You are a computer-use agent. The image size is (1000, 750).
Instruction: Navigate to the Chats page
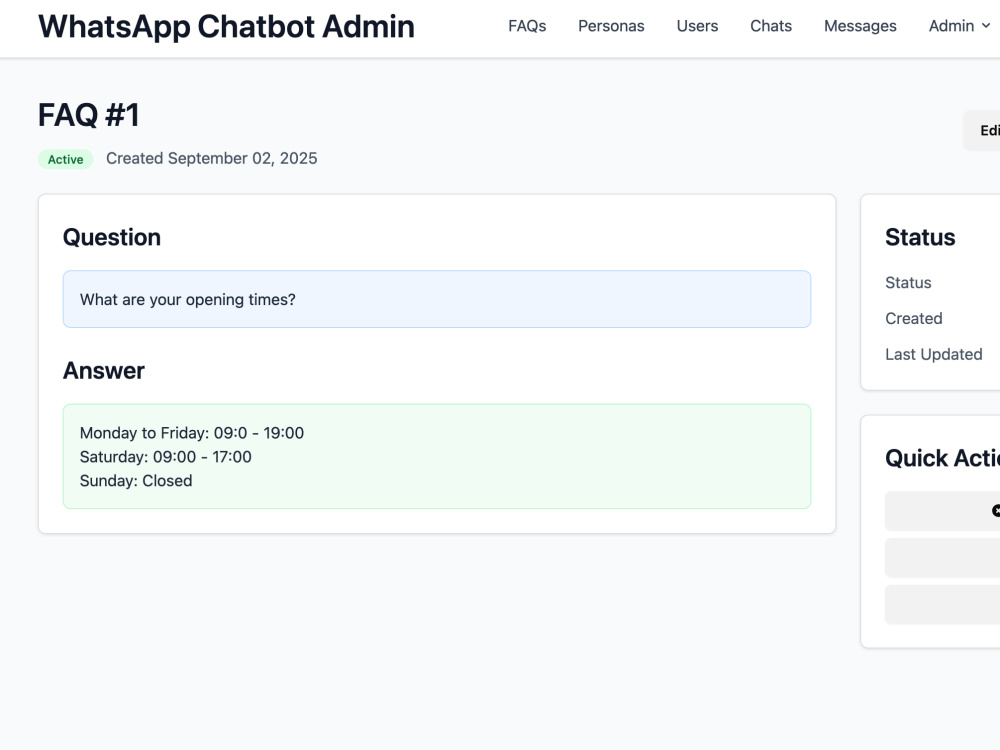point(770,26)
